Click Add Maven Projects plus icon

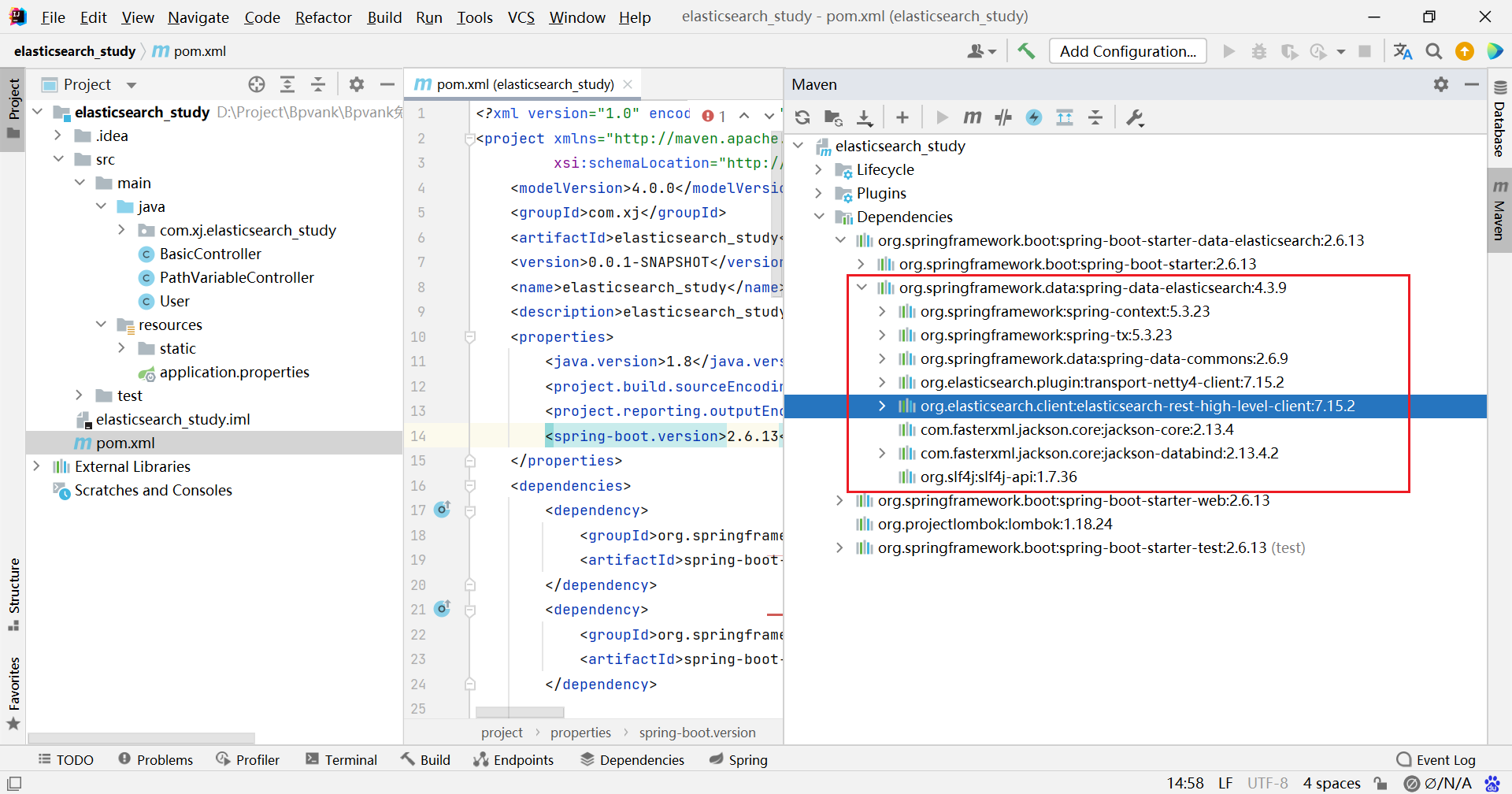click(902, 117)
